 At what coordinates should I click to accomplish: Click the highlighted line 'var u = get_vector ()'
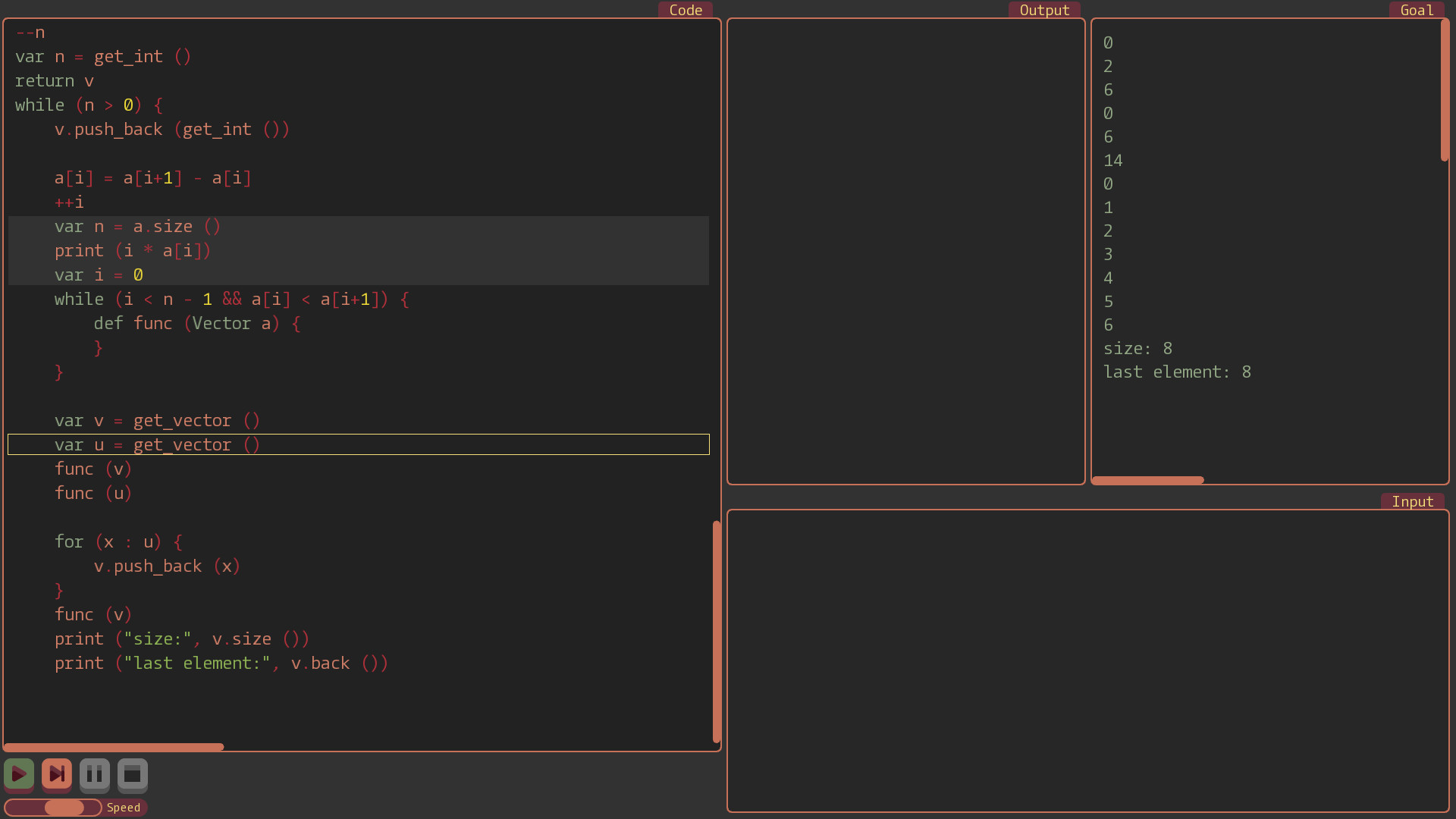[x=157, y=444]
